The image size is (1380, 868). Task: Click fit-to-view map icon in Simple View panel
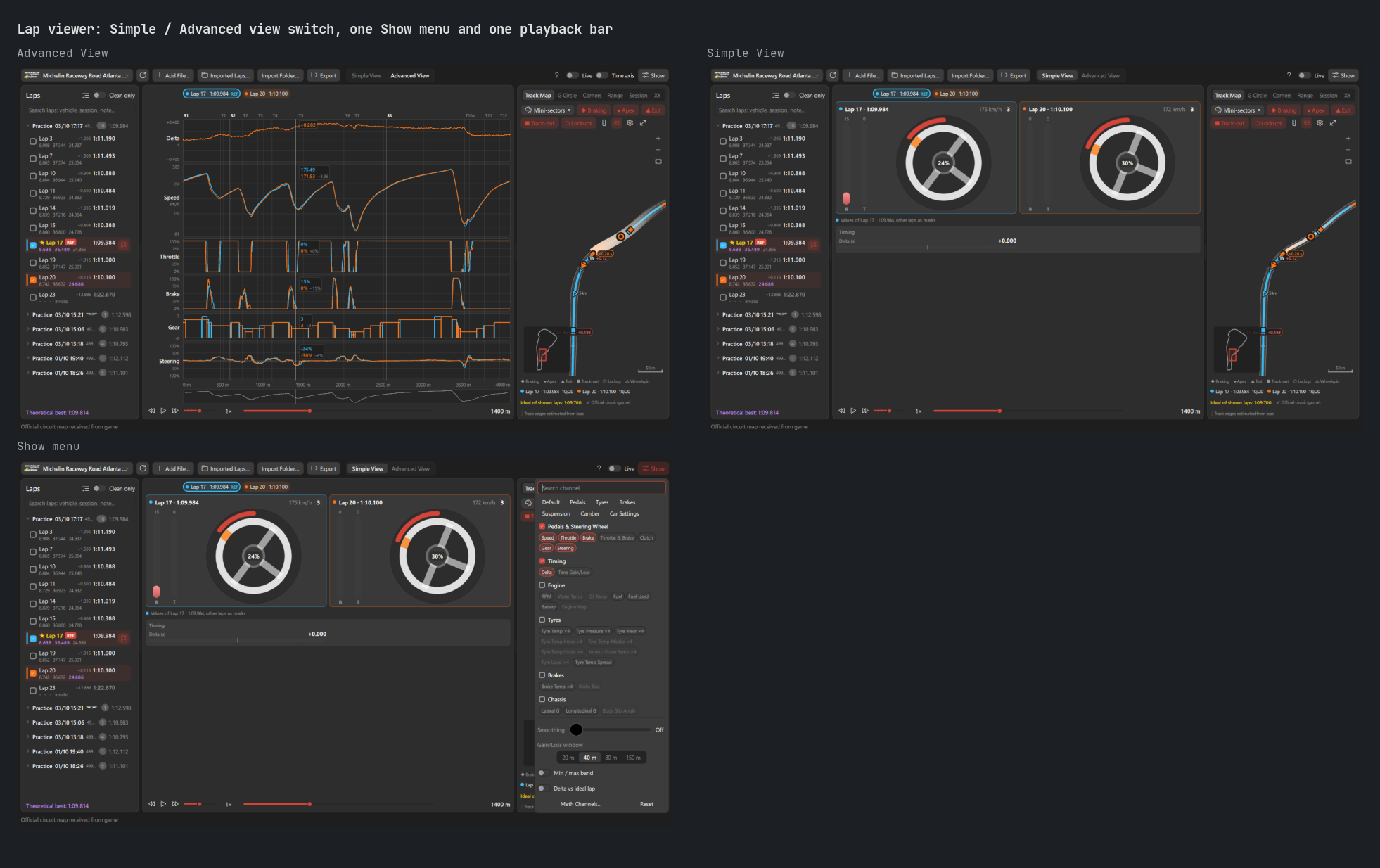[1348, 162]
